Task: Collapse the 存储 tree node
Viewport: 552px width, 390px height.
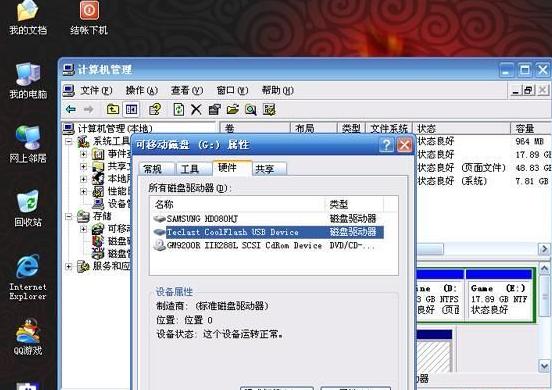Action: point(69,216)
